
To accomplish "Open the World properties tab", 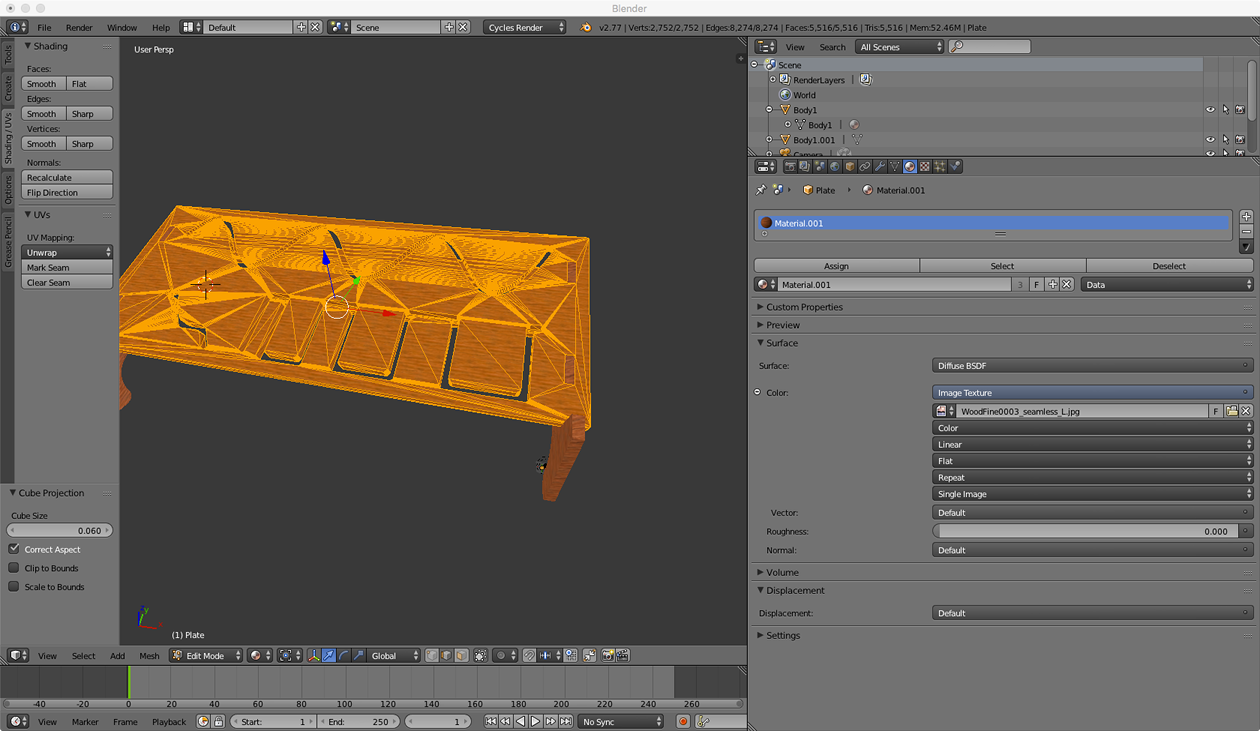I will 835,167.
